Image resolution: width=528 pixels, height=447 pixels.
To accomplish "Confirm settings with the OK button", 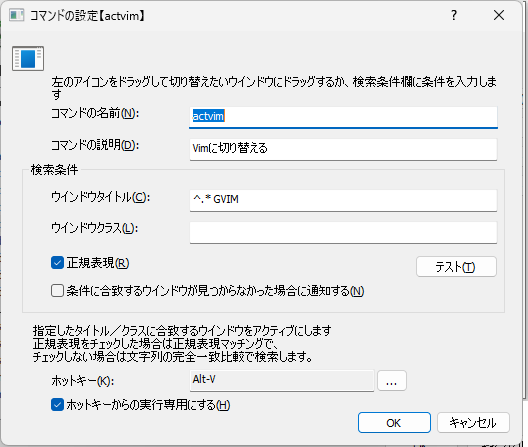I will click(x=394, y=422).
